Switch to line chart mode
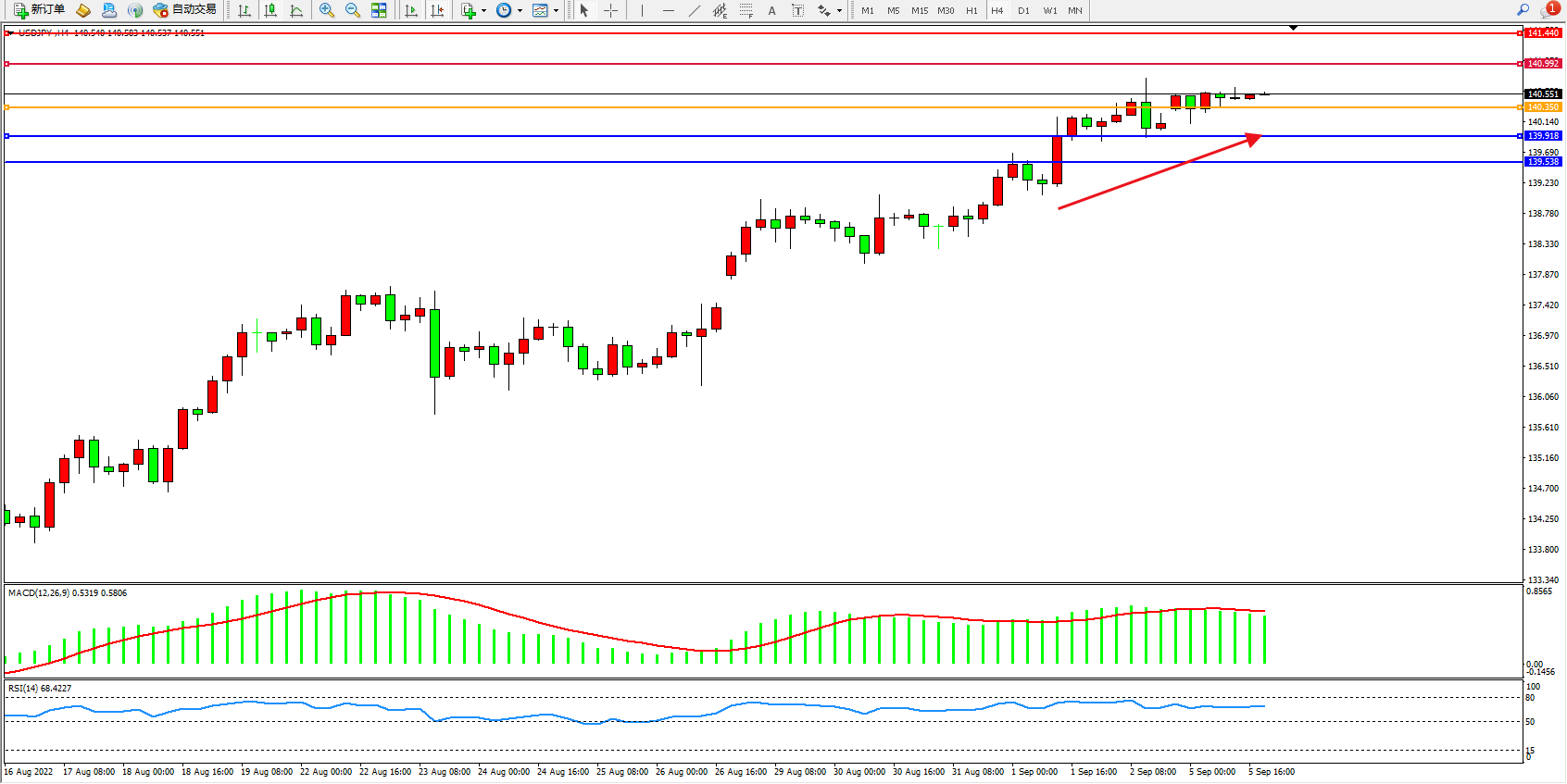 tap(296, 10)
